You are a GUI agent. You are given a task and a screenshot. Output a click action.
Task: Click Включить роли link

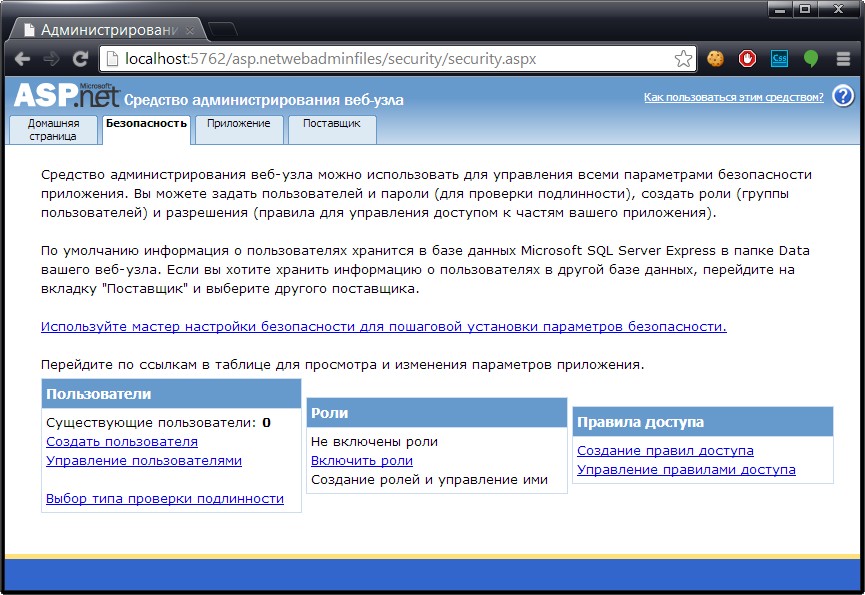pos(362,460)
